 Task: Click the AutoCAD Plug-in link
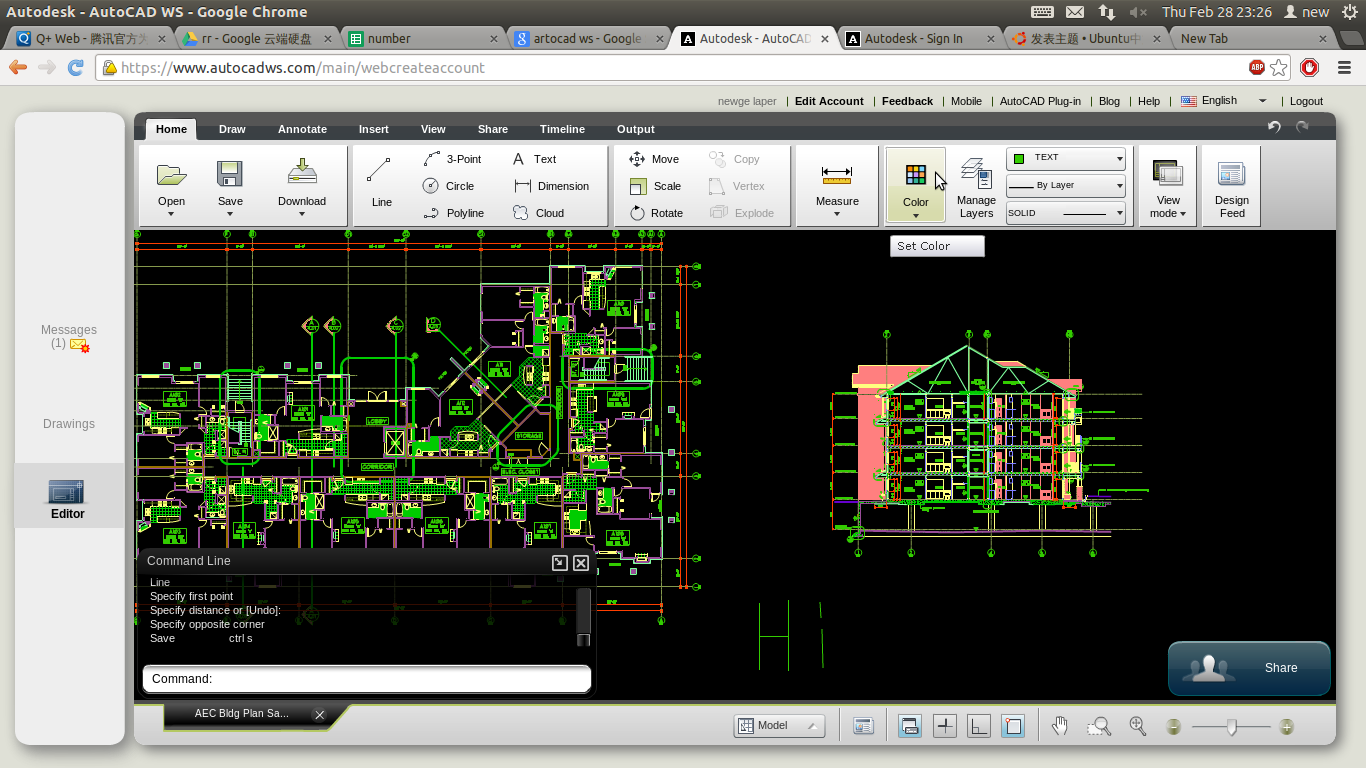point(1040,101)
